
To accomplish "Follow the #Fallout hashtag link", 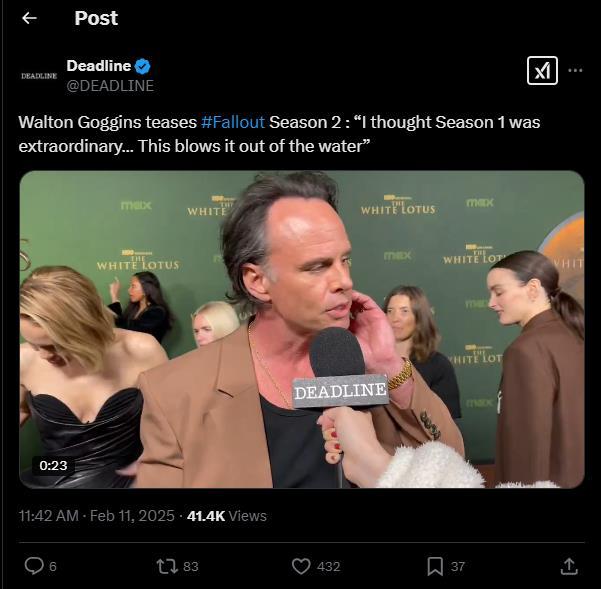I will [233, 122].
